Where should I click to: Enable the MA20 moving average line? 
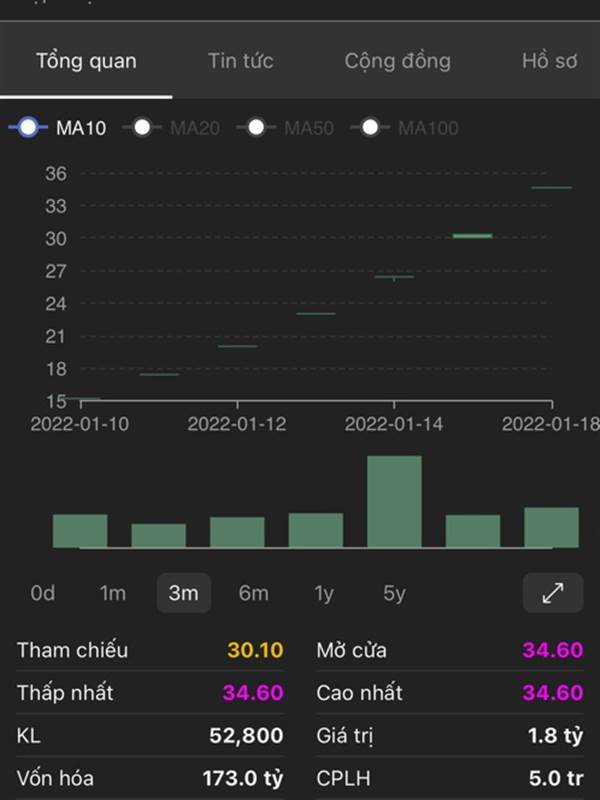pyautogui.click(x=171, y=128)
